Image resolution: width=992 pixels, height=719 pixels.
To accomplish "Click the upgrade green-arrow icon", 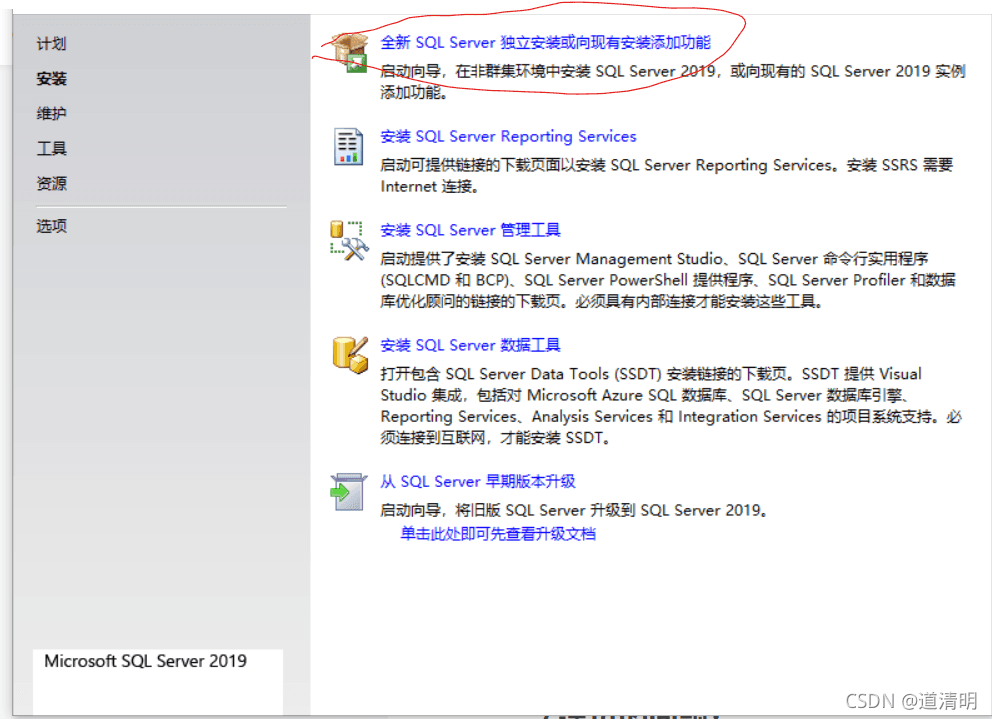I will tap(348, 492).
